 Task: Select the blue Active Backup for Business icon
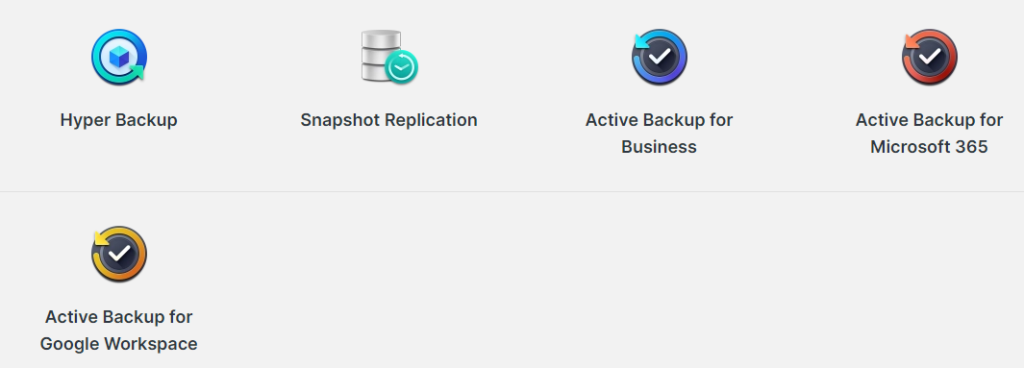[x=659, y=57]
